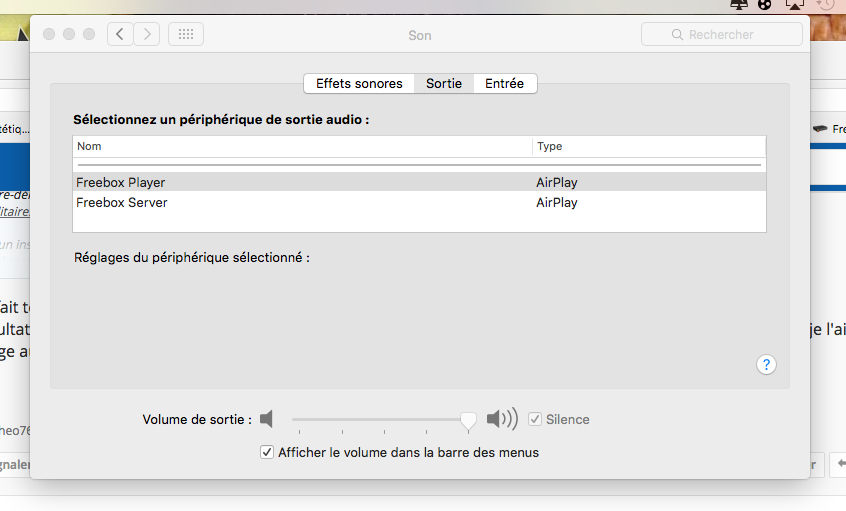Click AirPlay type in Freebox Server row
Screen dimensions: 846x511
click(557, 202)
